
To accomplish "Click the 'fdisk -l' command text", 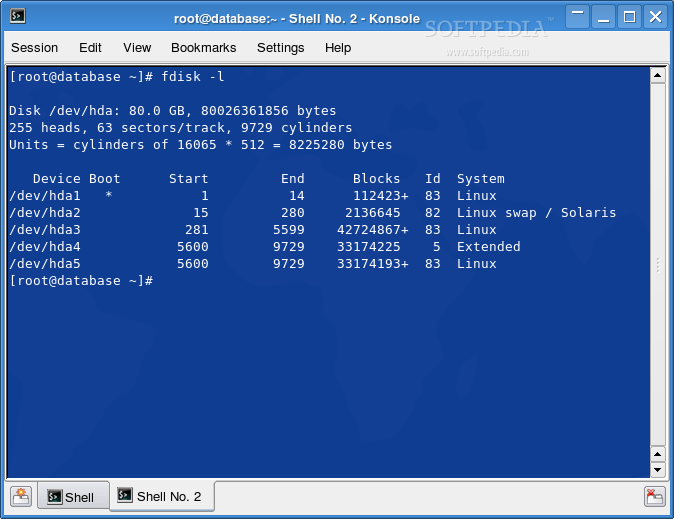I will point(193,77).
